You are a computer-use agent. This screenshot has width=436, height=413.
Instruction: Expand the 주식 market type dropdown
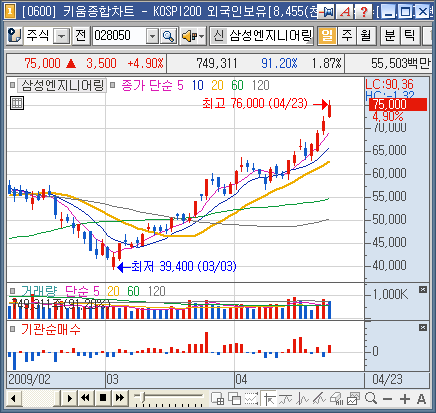62,36
